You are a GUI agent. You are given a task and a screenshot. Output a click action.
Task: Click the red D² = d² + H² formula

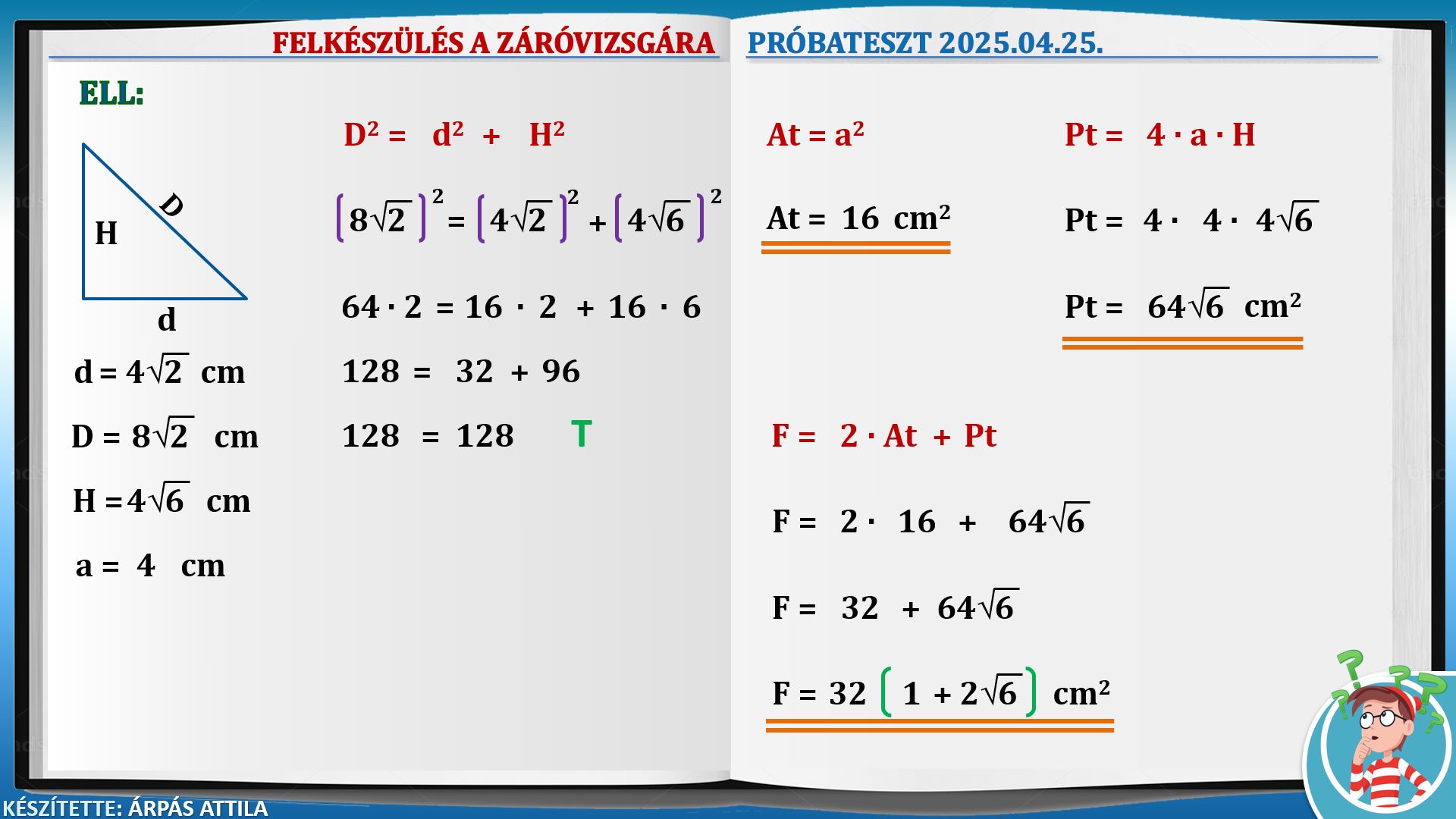pyautogui.click(x=453, y=136)
